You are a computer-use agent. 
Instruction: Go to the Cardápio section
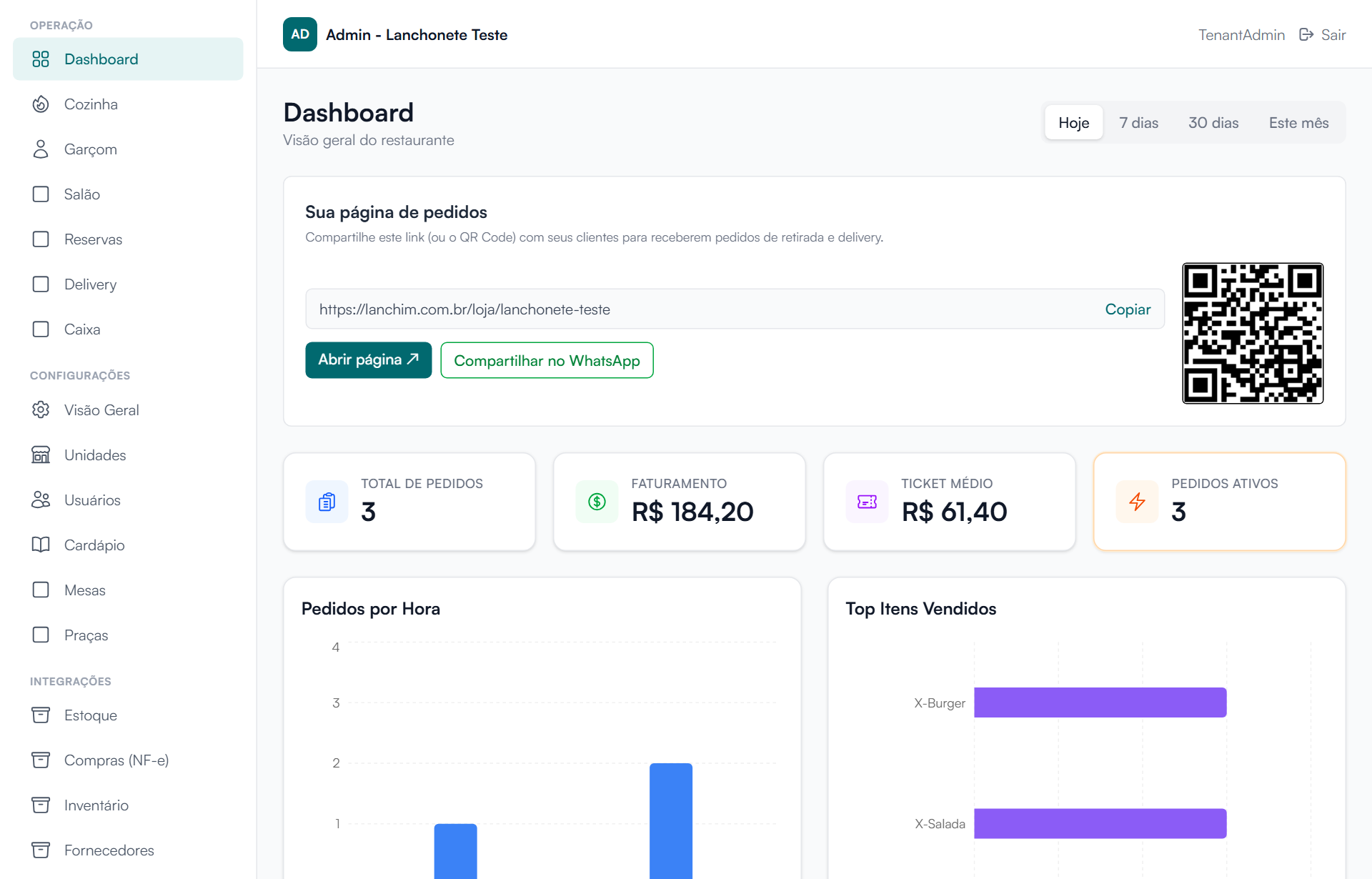(x=128, y=545)
